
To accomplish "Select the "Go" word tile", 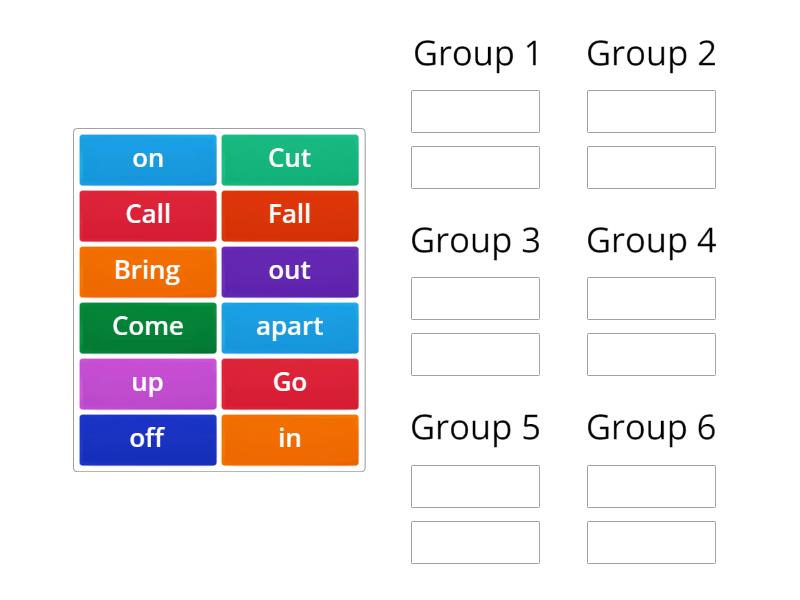I will point(290,382).
